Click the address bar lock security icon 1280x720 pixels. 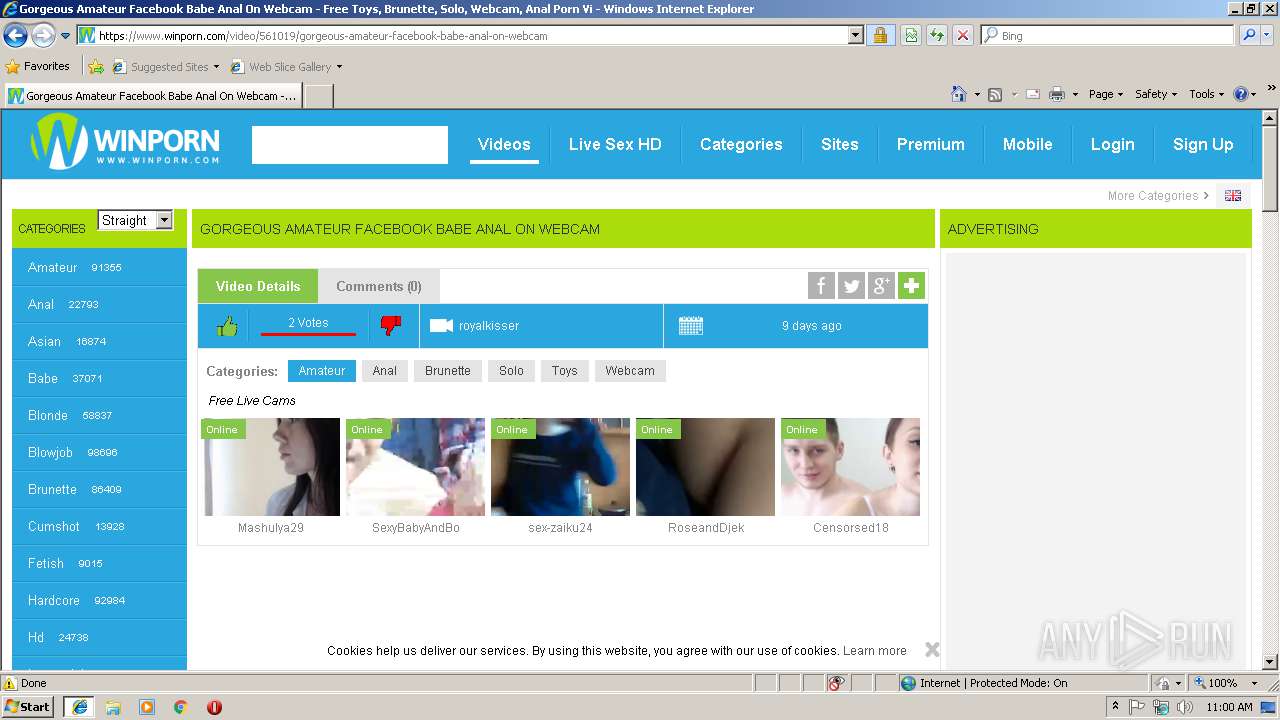[x=880, y=36]
